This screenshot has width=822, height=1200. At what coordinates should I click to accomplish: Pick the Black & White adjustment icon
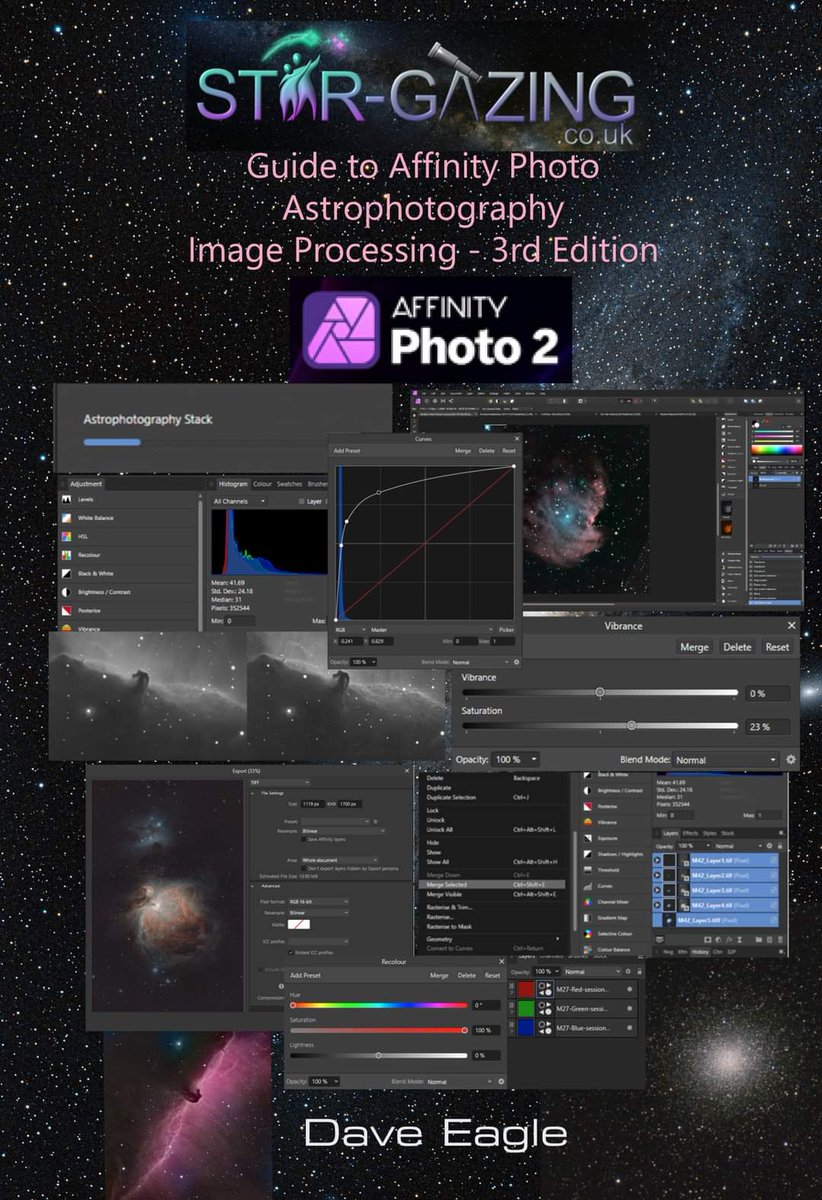[67, 574]
